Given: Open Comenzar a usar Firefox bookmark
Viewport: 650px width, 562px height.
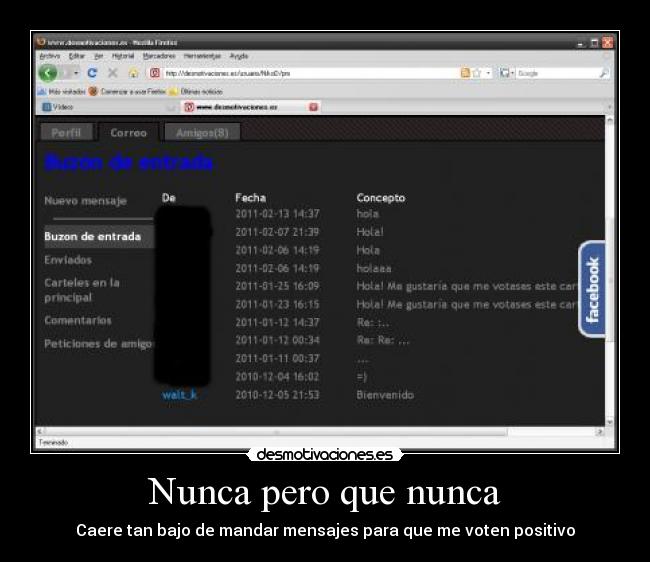Looking at the screenshot, I should (127, 92).
